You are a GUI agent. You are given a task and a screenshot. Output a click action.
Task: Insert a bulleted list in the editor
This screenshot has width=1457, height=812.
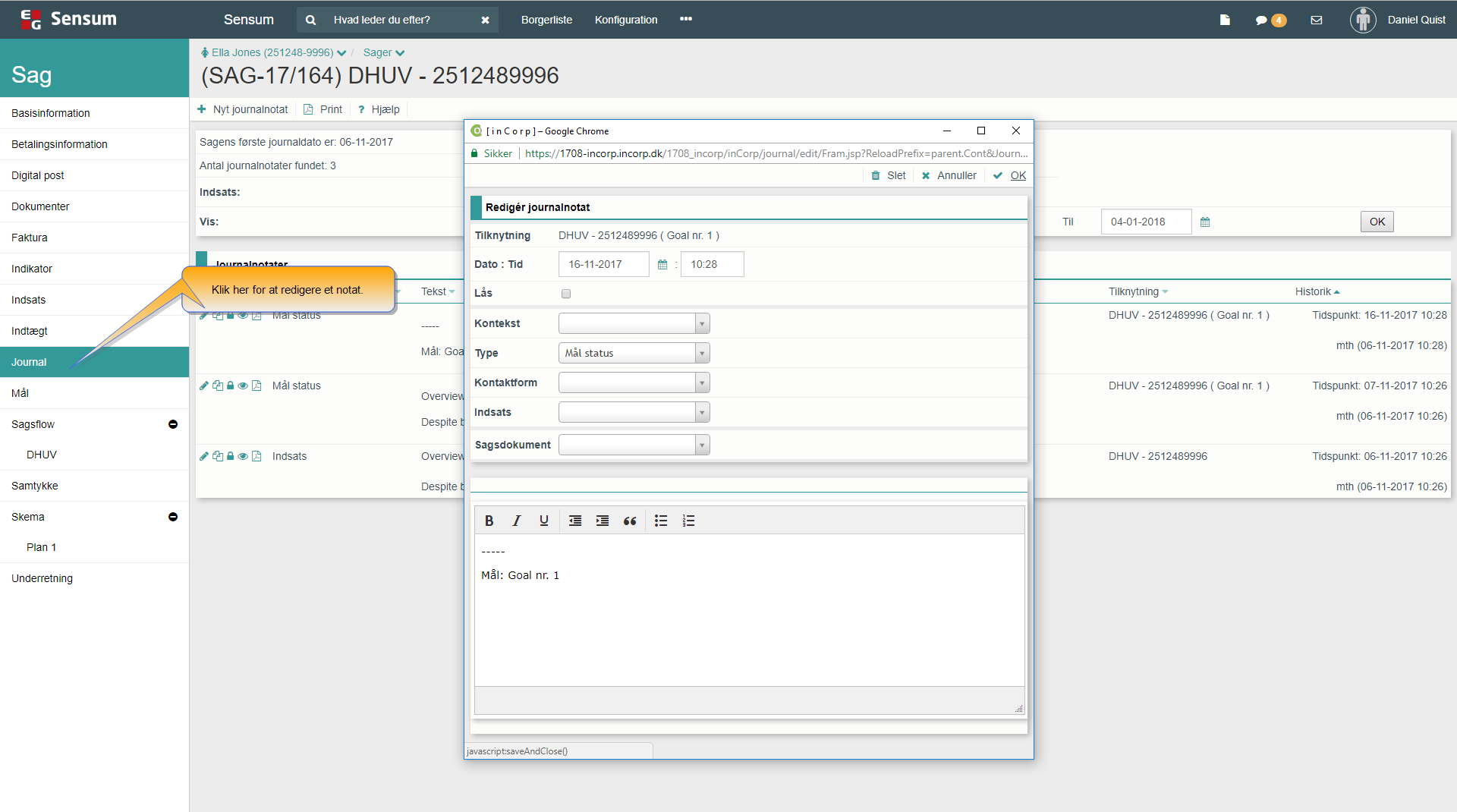pos(661,521)
